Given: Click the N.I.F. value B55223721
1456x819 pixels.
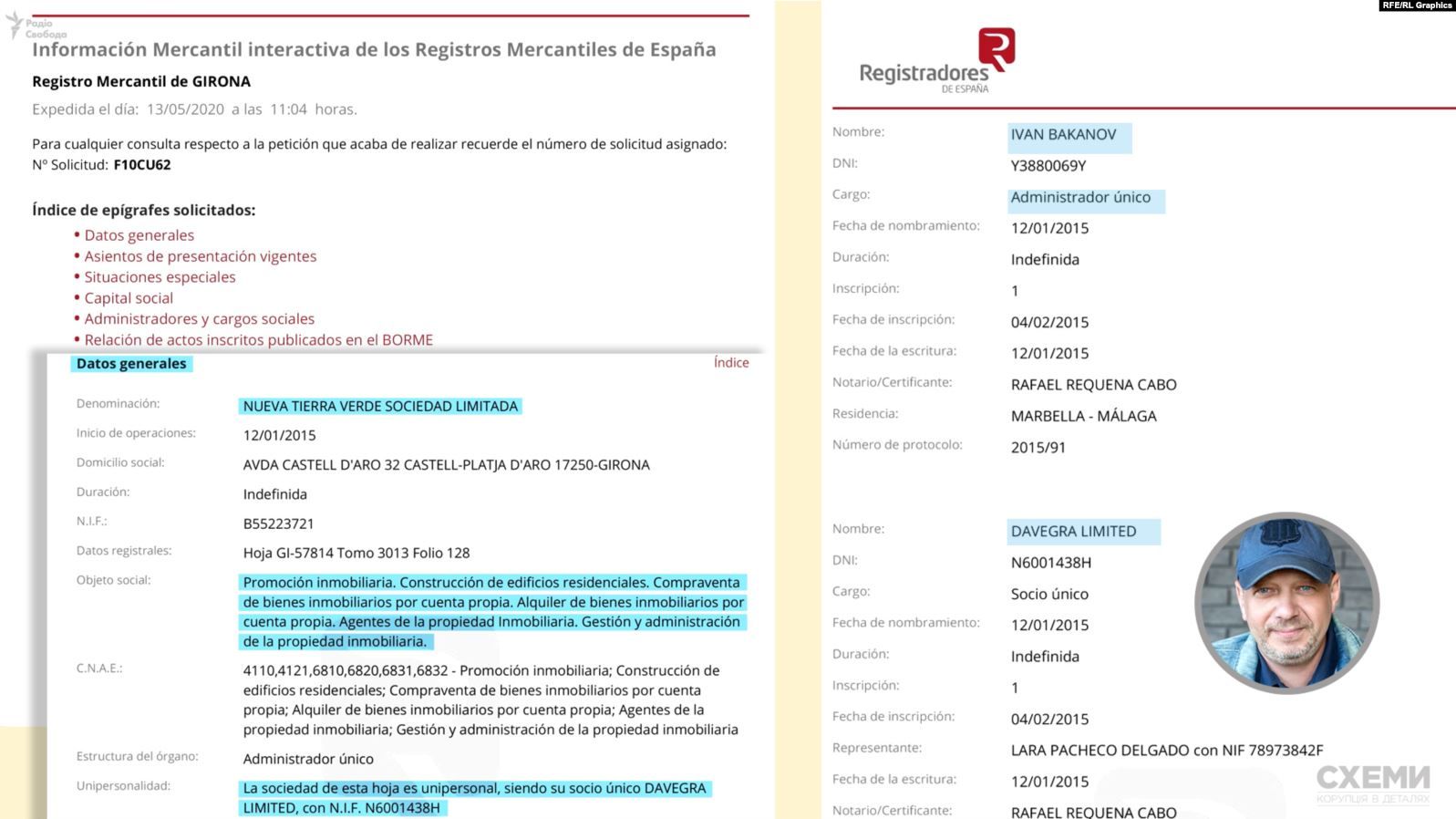Looking at the screenshot, I should point(278,524).
